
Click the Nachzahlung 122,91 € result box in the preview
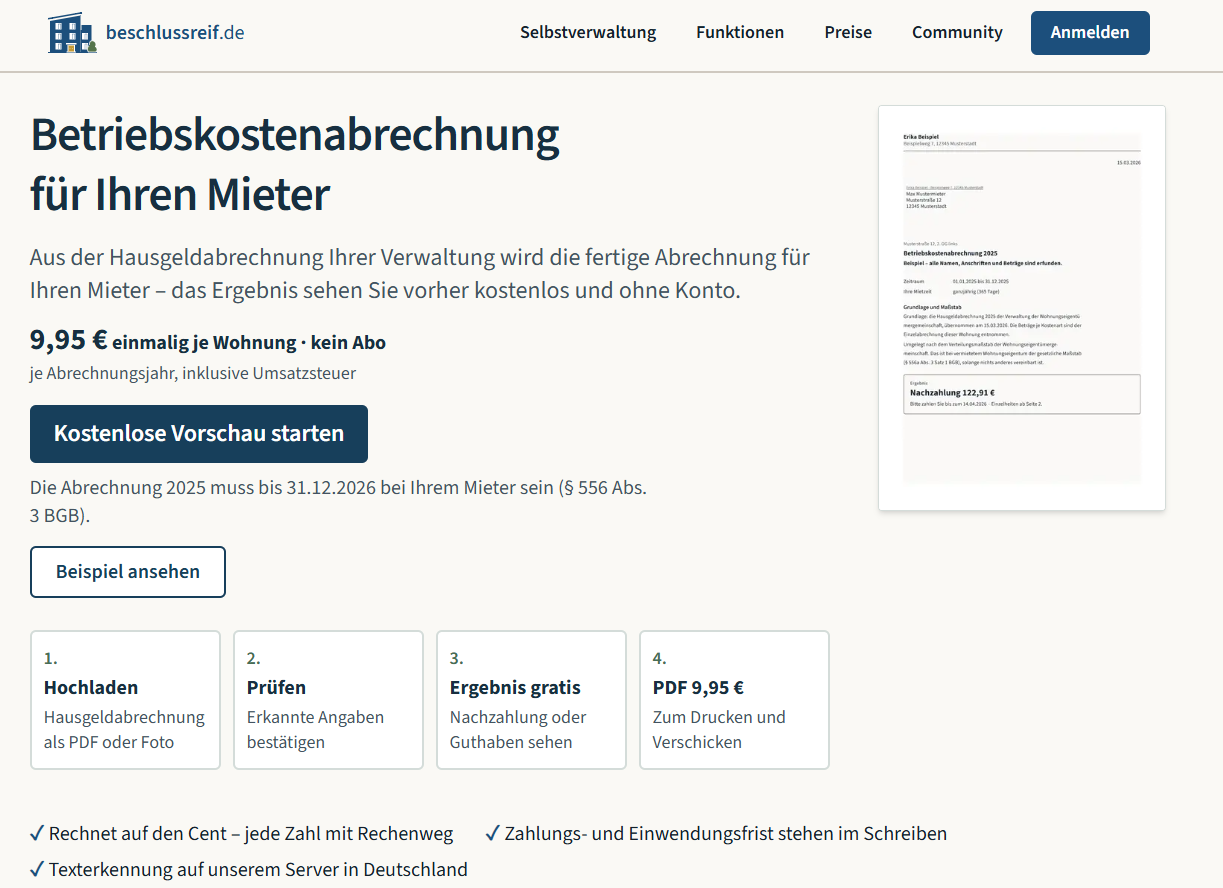coord(1021,394)
